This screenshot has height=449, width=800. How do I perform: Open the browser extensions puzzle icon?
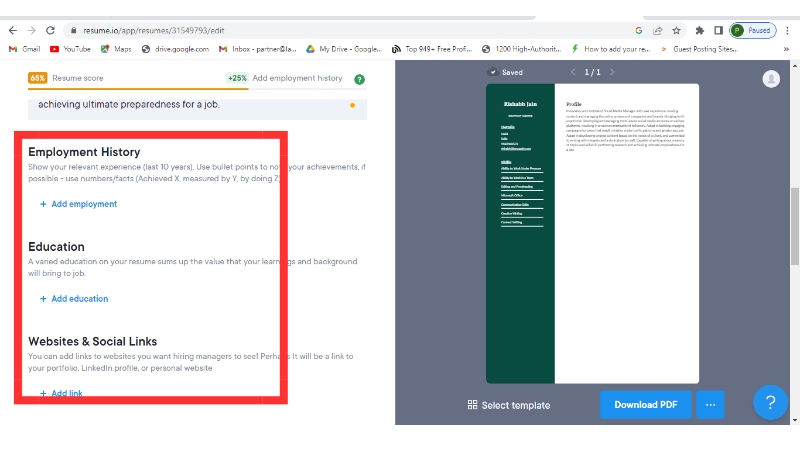click(x=699, y=31)
